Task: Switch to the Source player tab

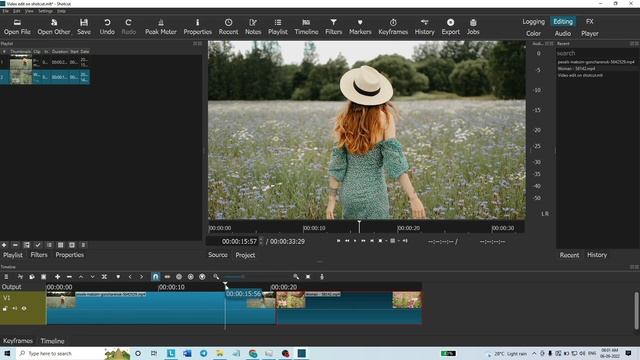Action: (x=218, y=255)
